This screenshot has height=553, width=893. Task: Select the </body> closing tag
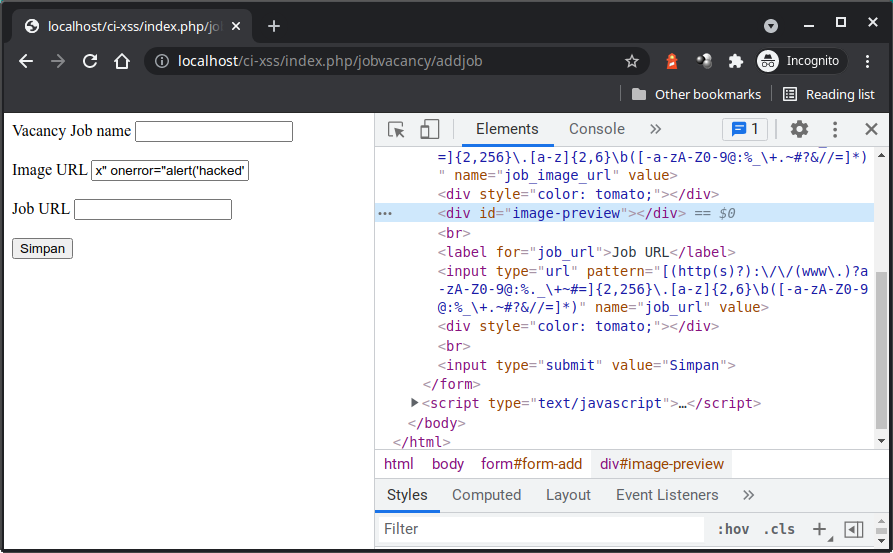point(436,423)
